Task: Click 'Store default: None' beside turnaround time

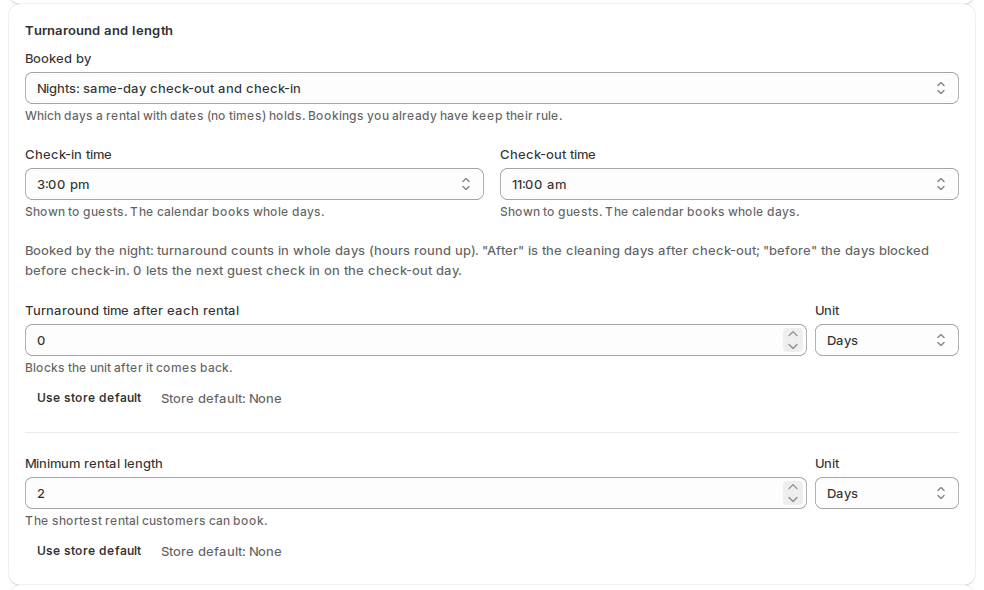Action: pos(221,399)
